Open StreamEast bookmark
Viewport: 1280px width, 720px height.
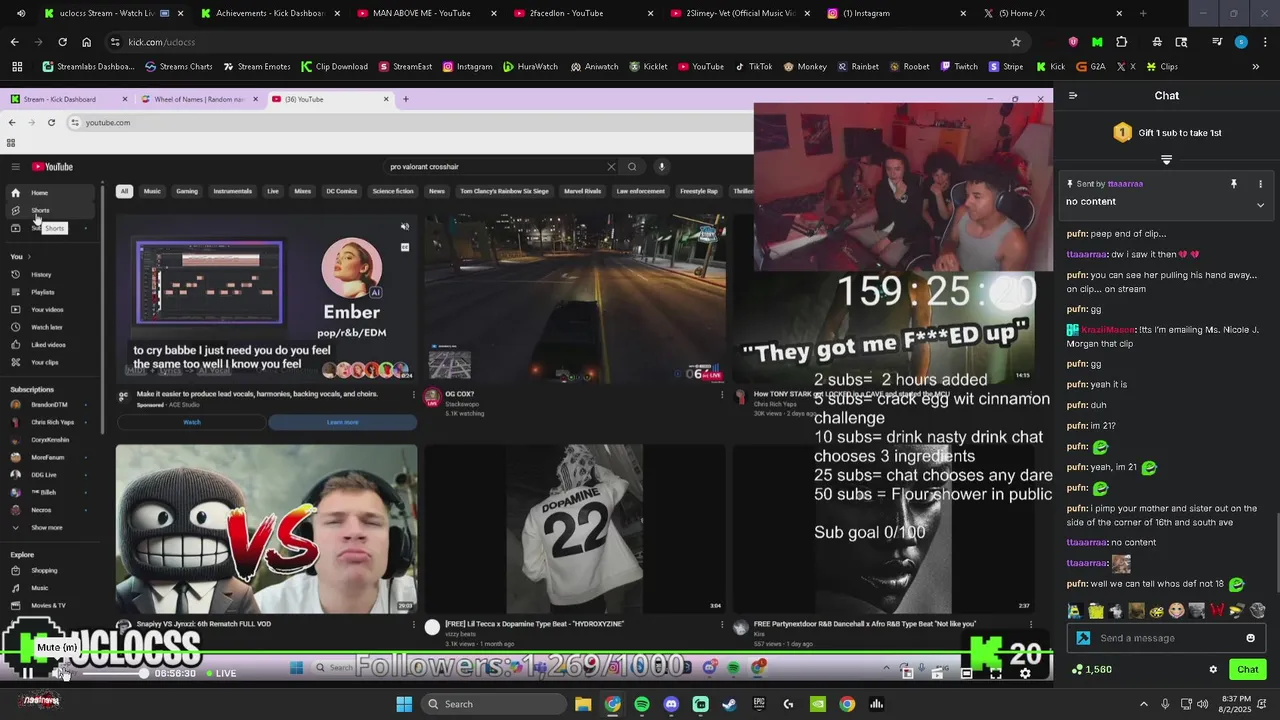[x=406, y=67]
